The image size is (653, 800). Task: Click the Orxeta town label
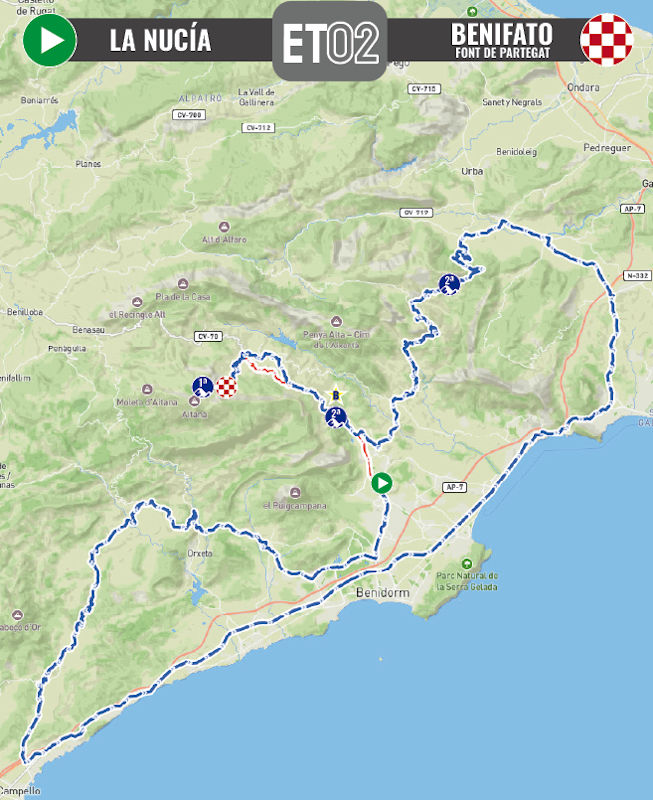pos(200,553)
